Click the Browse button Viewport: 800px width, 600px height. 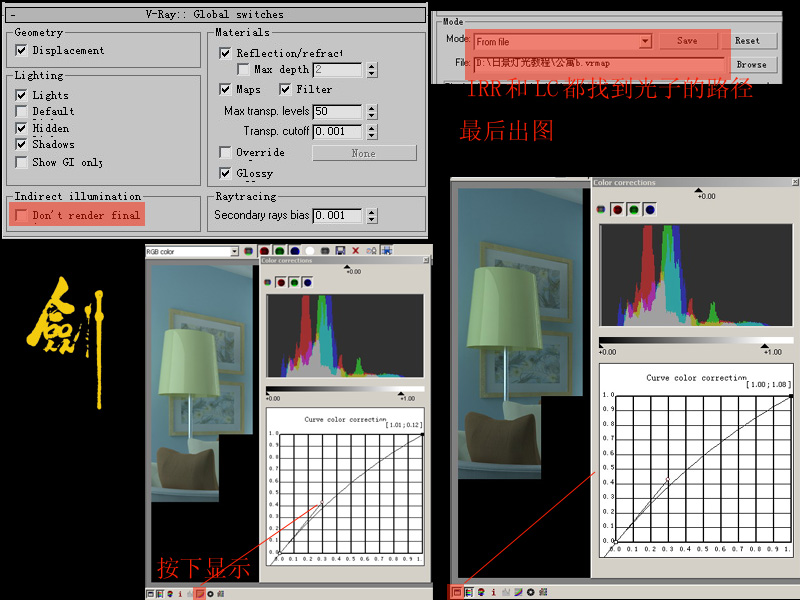[x=750, y=64]
